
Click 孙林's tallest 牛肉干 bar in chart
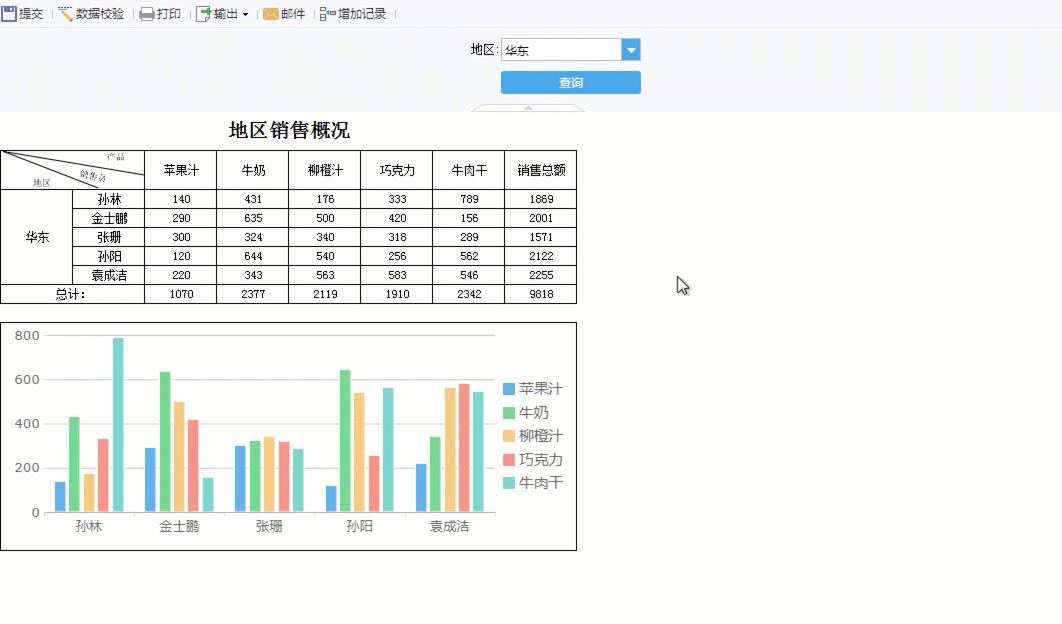(x=118, y=425)
